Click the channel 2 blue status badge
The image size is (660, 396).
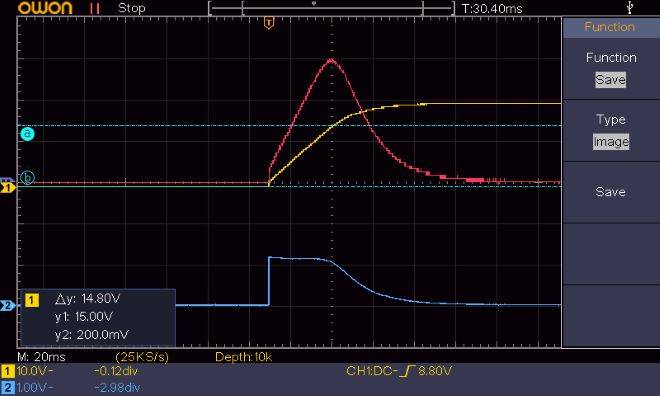8,388
